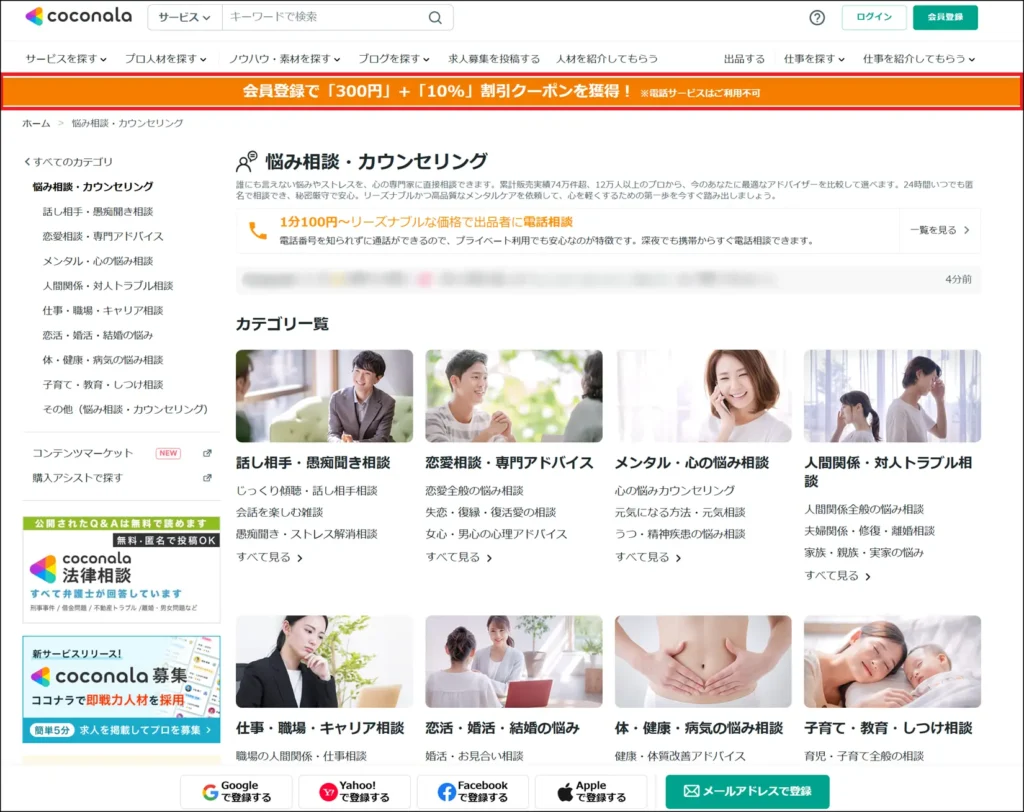This screenshot has width=1024, height=812.
Task: Click the envelope icon on メールアドレスで登録
Action: (x=694, y=789)
